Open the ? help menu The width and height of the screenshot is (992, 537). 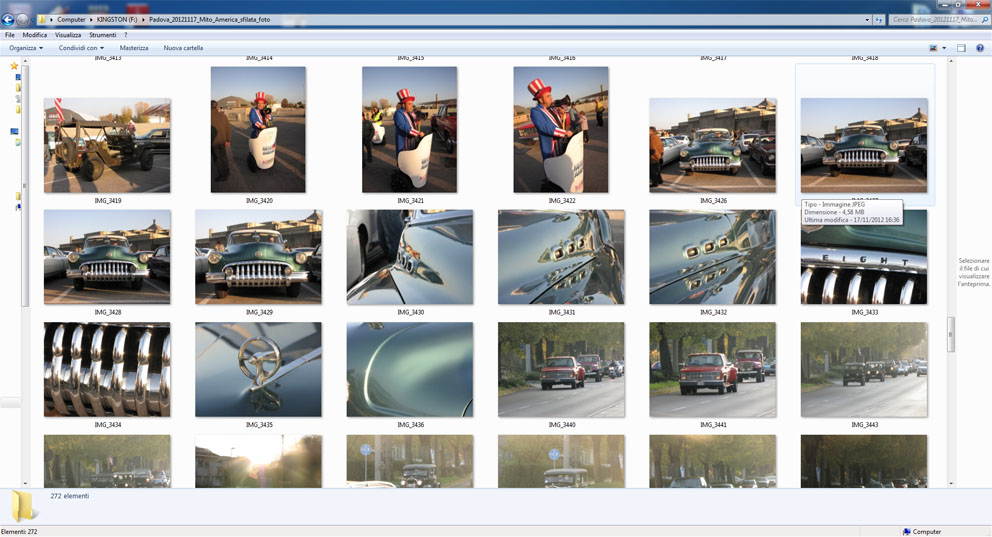pos(125,35)
